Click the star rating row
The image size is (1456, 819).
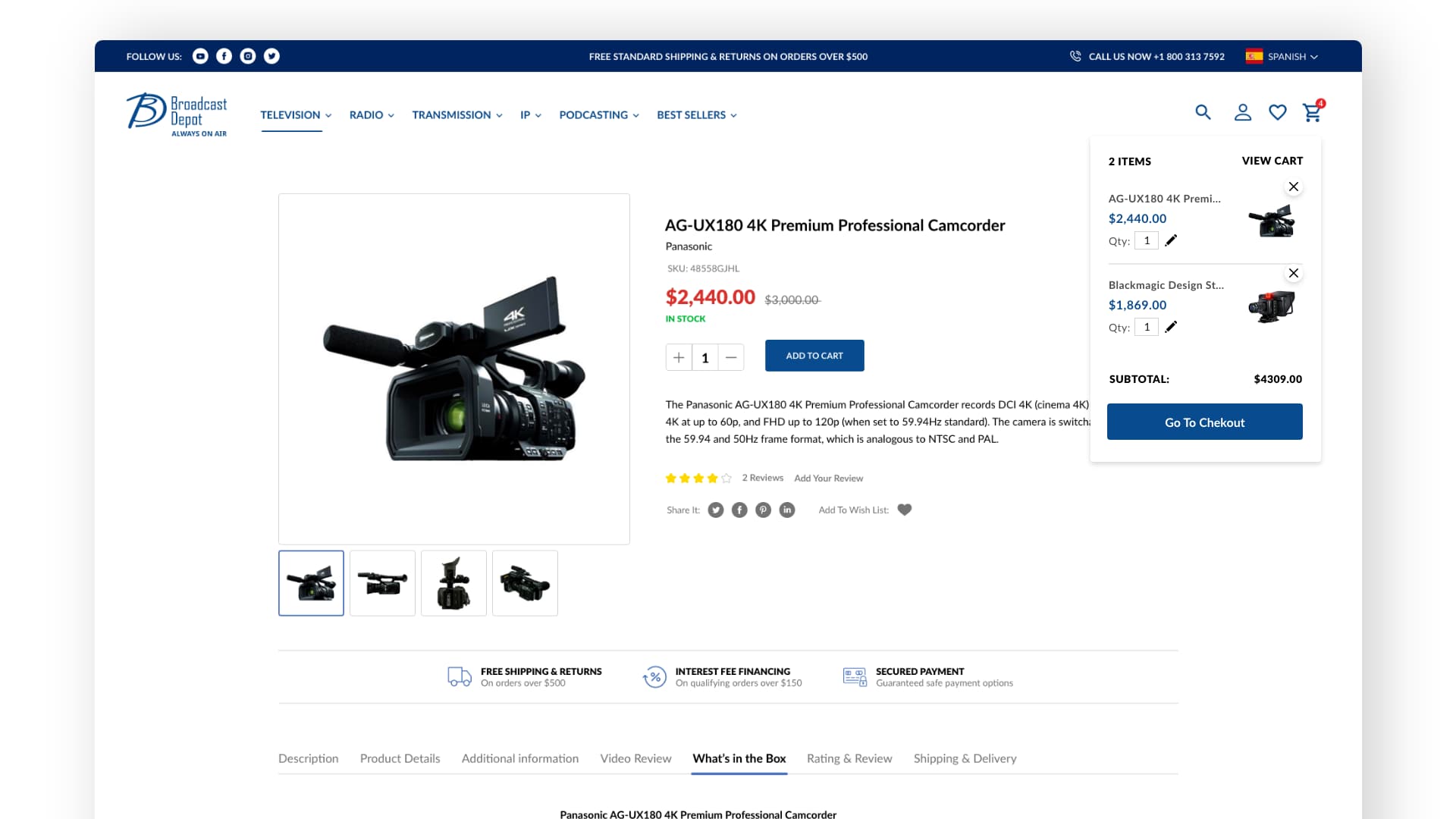point(698,479)
